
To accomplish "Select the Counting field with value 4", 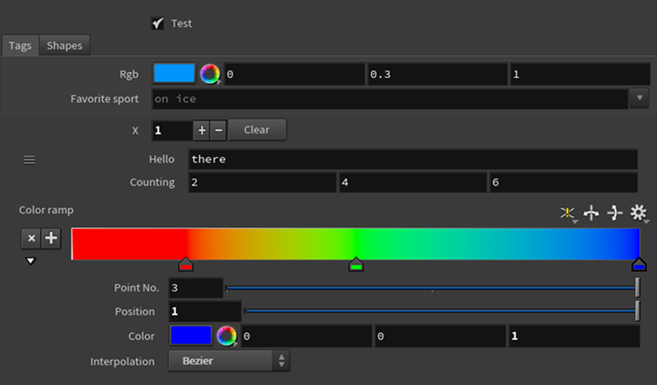I will coord(413,182).
